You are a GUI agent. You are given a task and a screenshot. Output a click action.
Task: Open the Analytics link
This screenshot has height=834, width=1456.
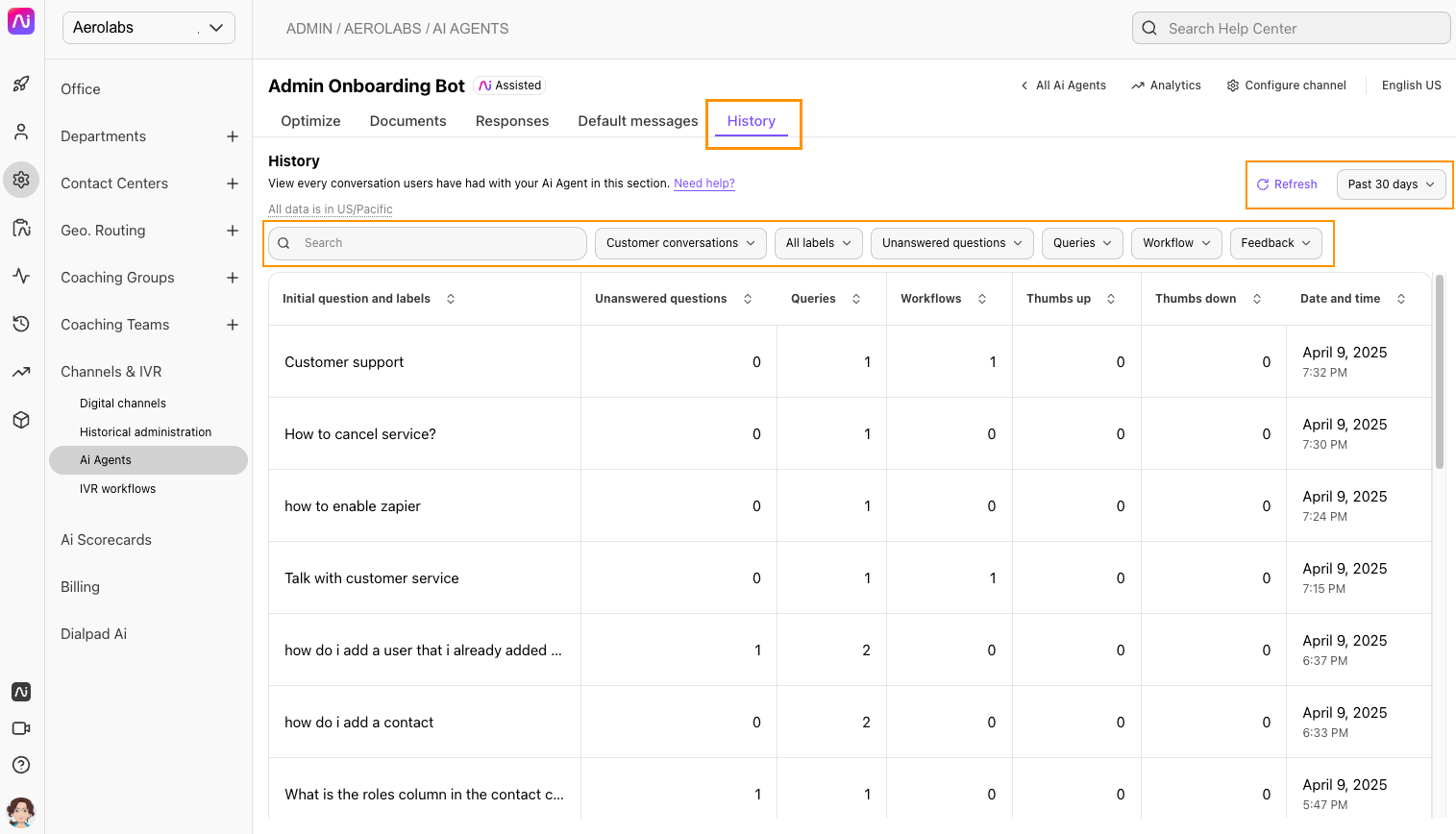(1166, 86)
